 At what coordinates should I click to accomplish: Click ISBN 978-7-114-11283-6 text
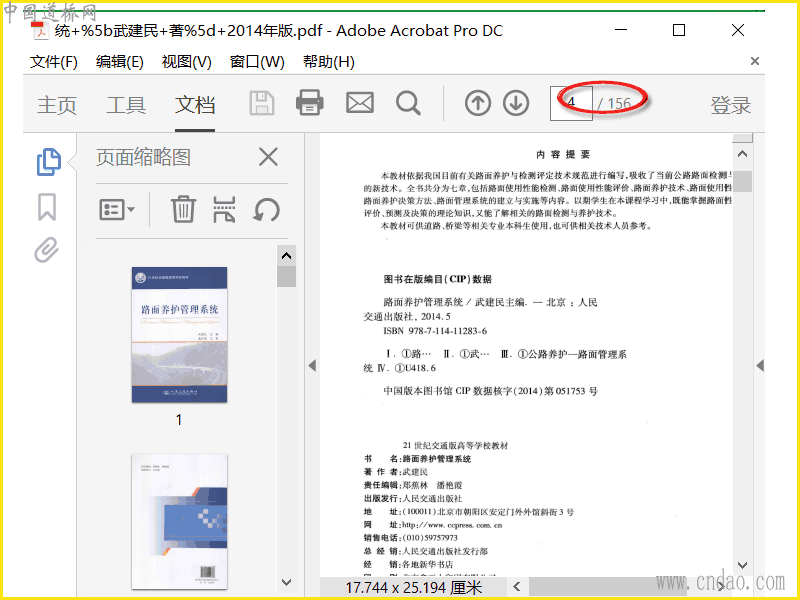coord(435,331)
